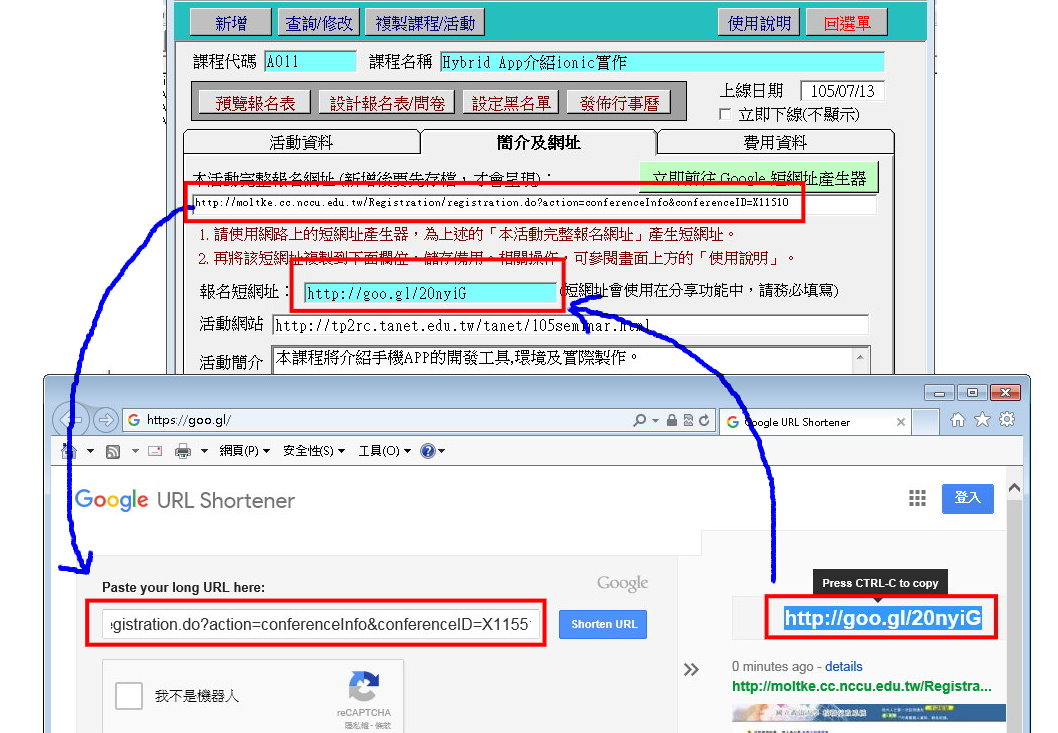Click the reCAPTCHA logo icon

[364, 686]
